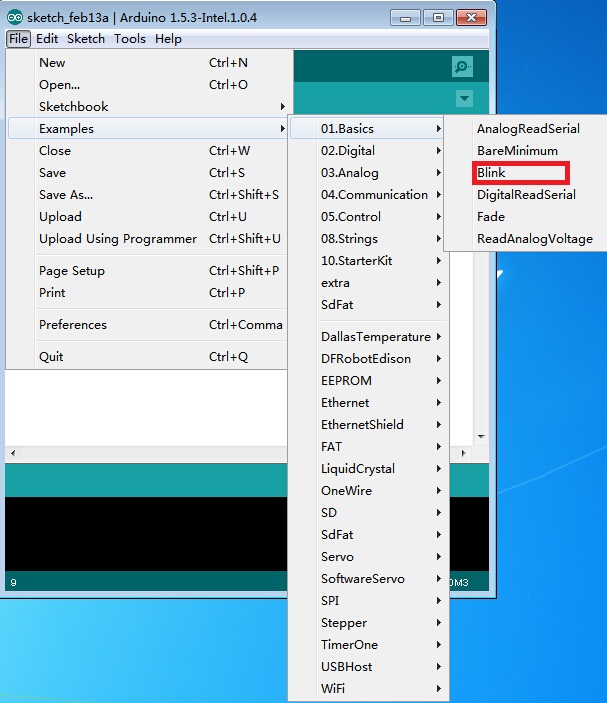Open the File menu

(x=18, y=39)
